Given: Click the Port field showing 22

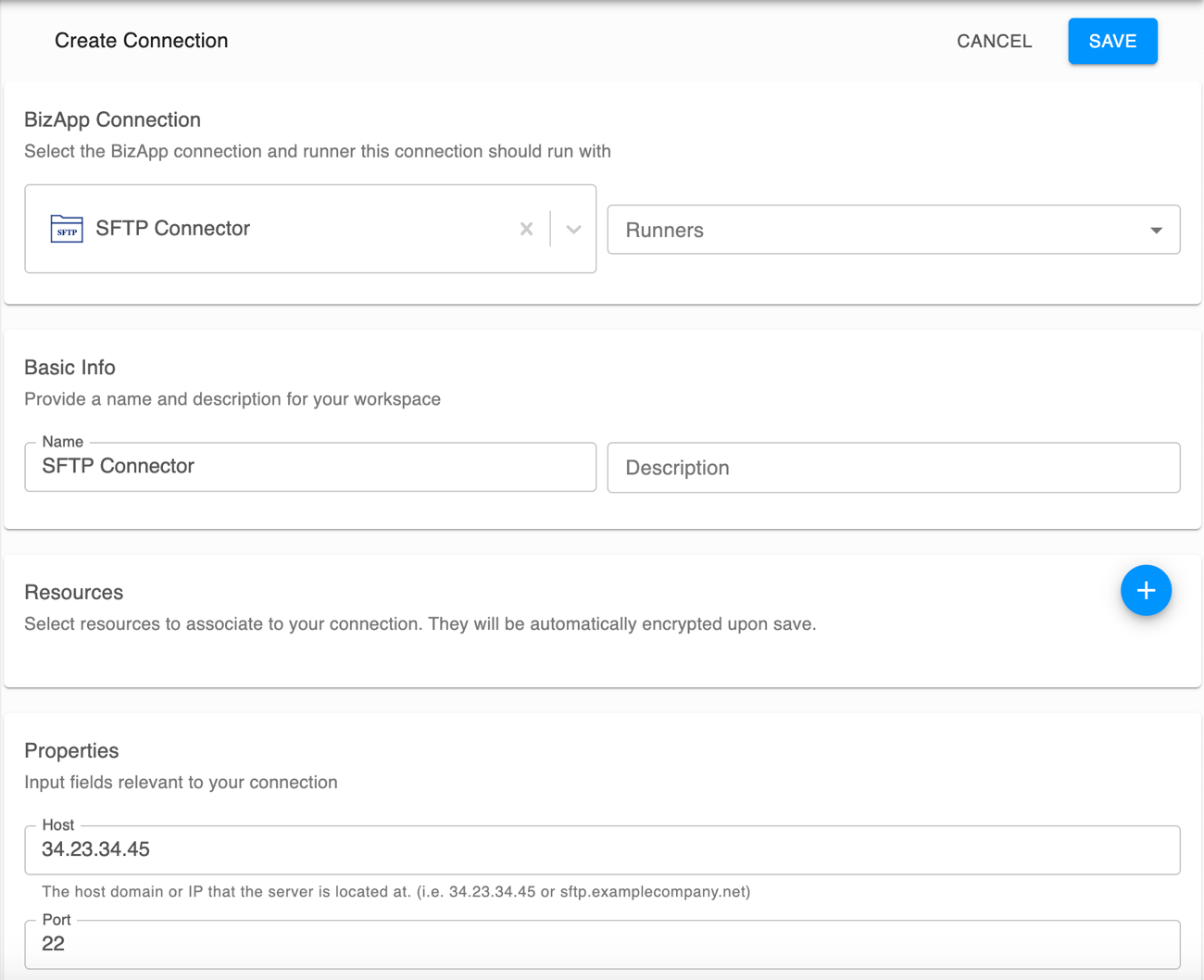Looking at the screenshot, I should [x=602, y=944].
